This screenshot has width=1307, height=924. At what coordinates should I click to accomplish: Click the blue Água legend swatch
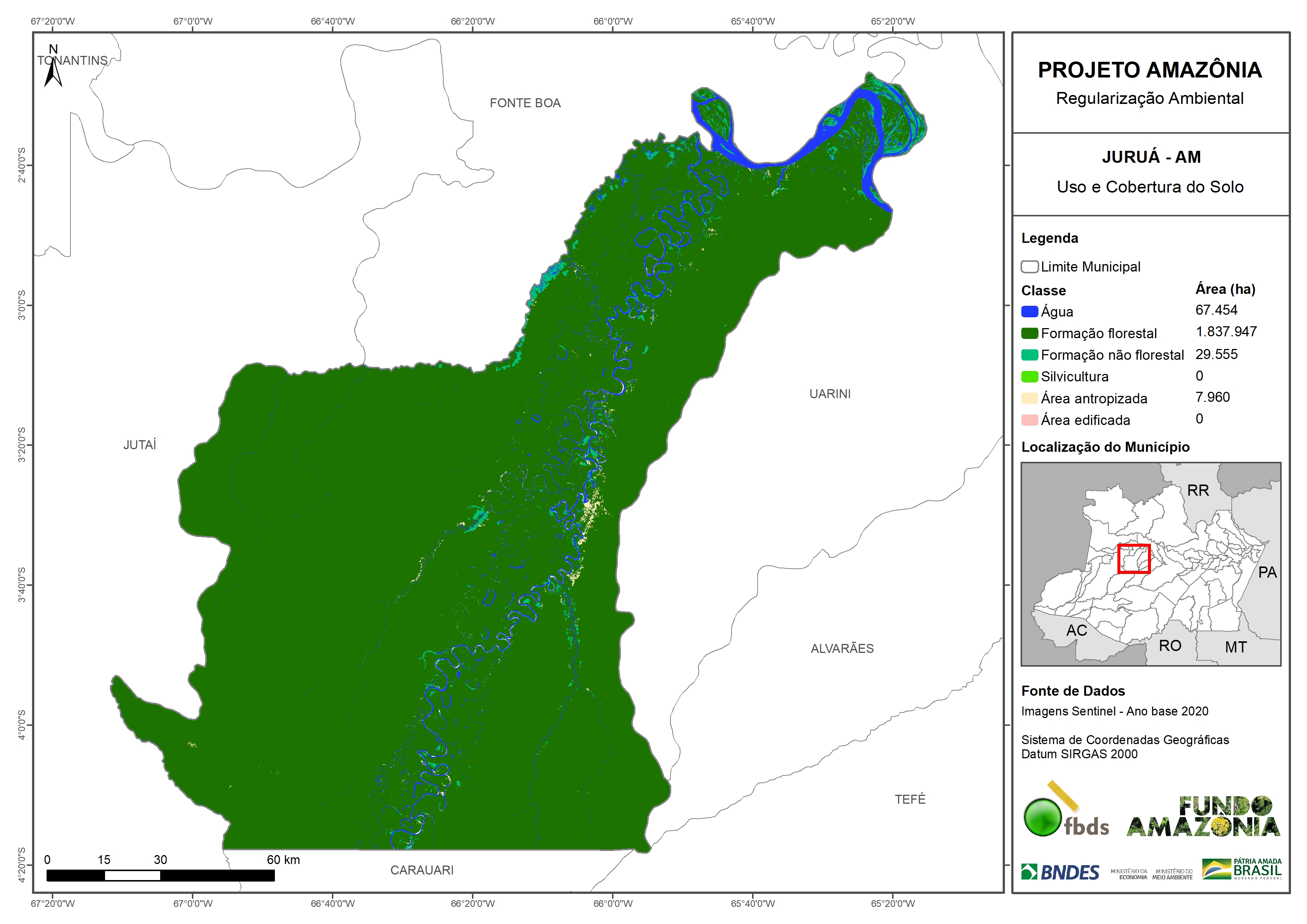click(x=1029, y=311)
